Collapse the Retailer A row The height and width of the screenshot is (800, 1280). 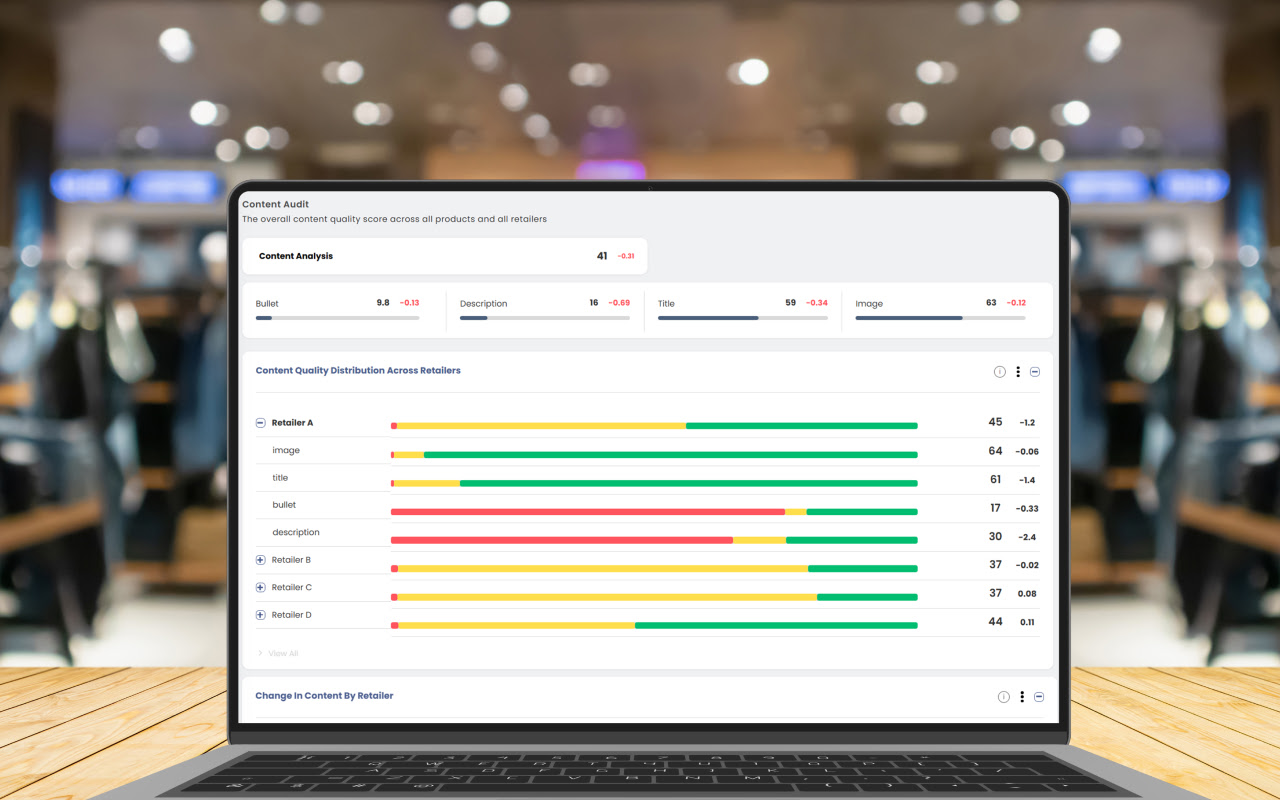click(261, 423)
